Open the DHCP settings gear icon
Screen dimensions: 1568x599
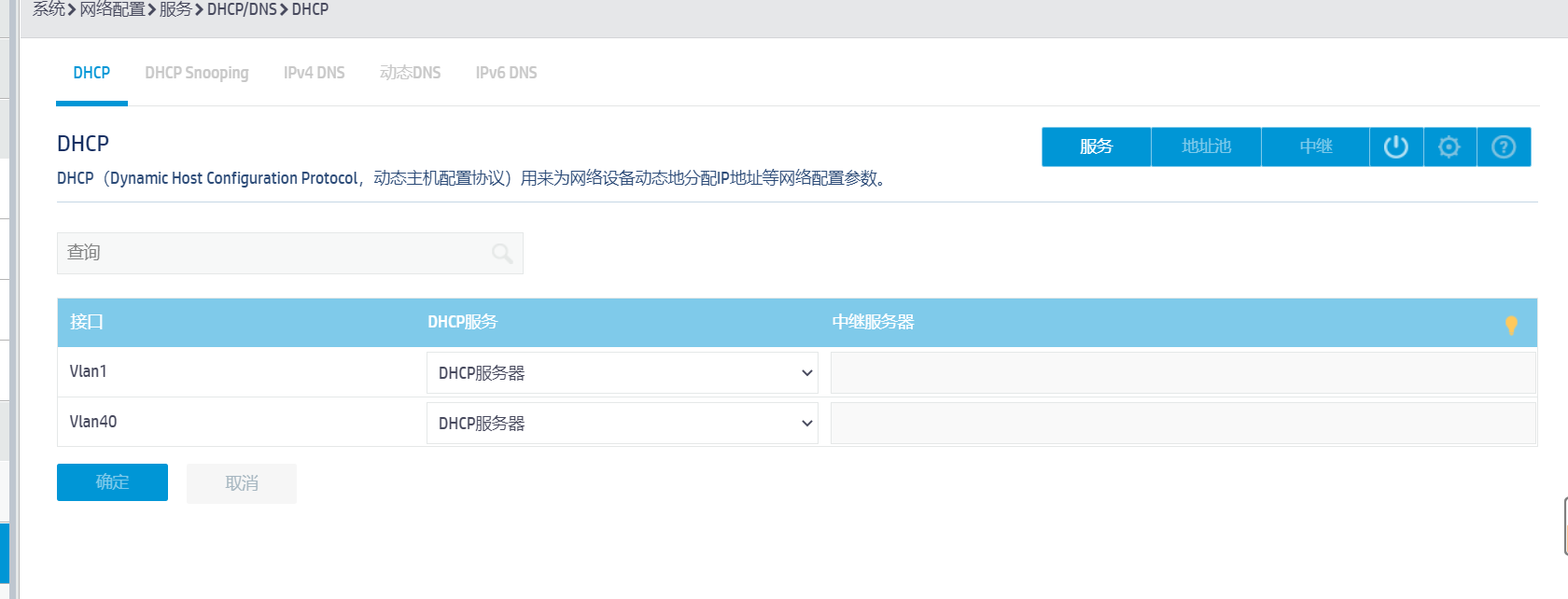coord(1449,147)
